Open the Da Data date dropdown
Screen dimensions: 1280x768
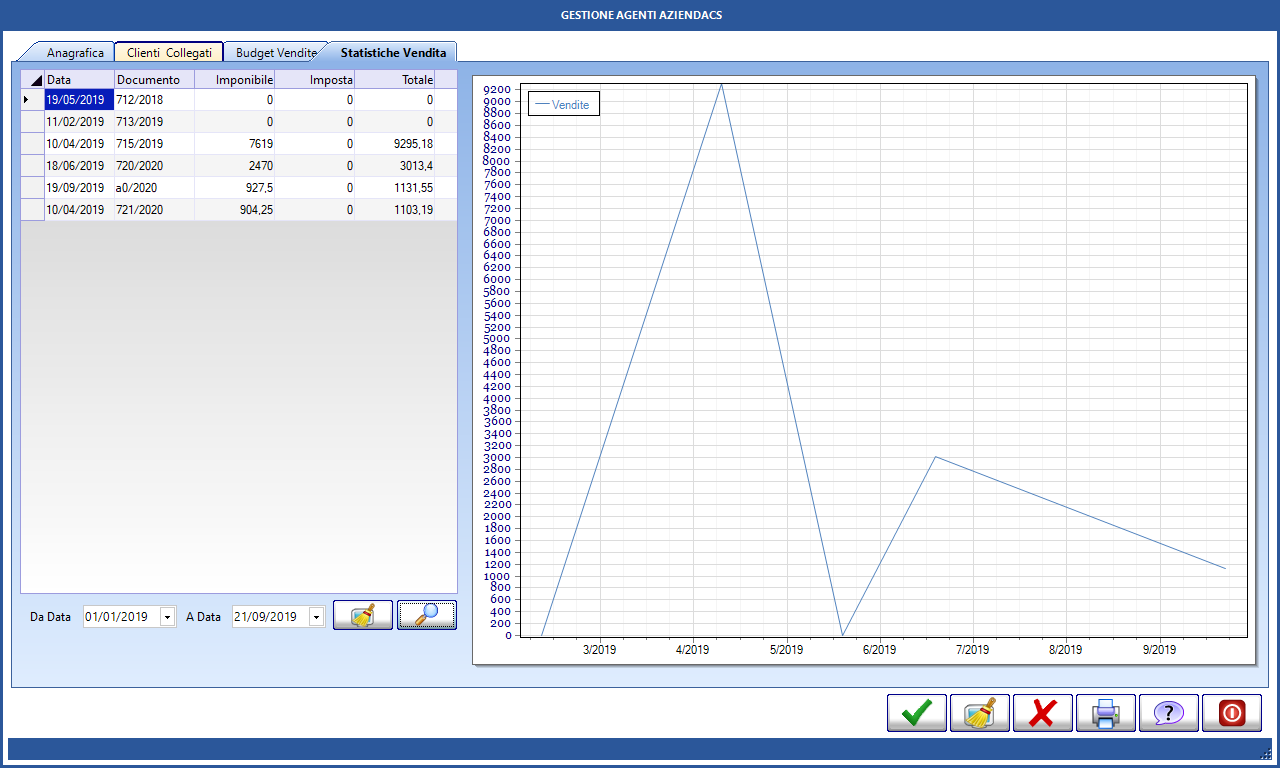click(167, 617)
